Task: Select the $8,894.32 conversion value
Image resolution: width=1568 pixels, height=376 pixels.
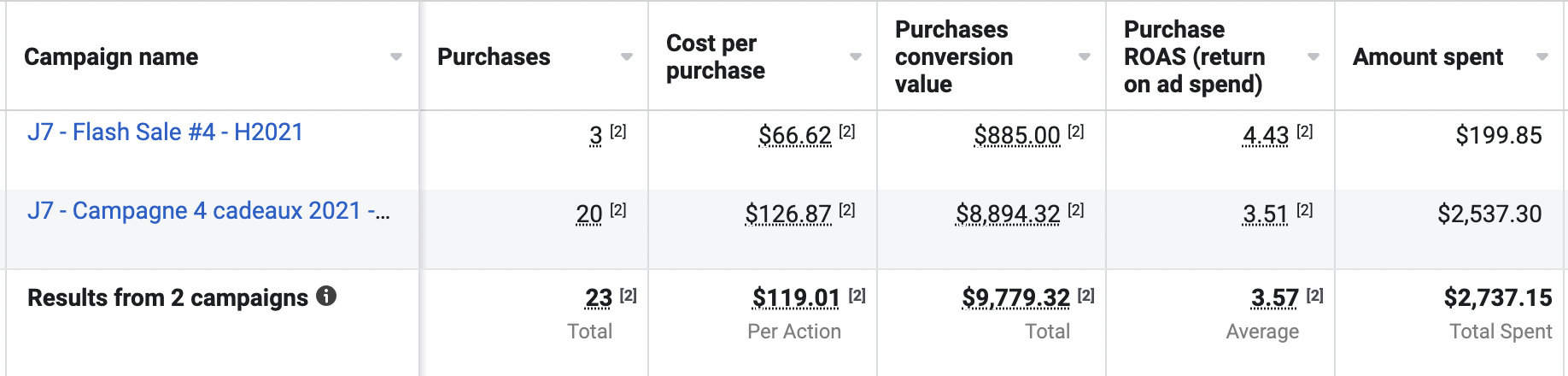Action: 1008,214
